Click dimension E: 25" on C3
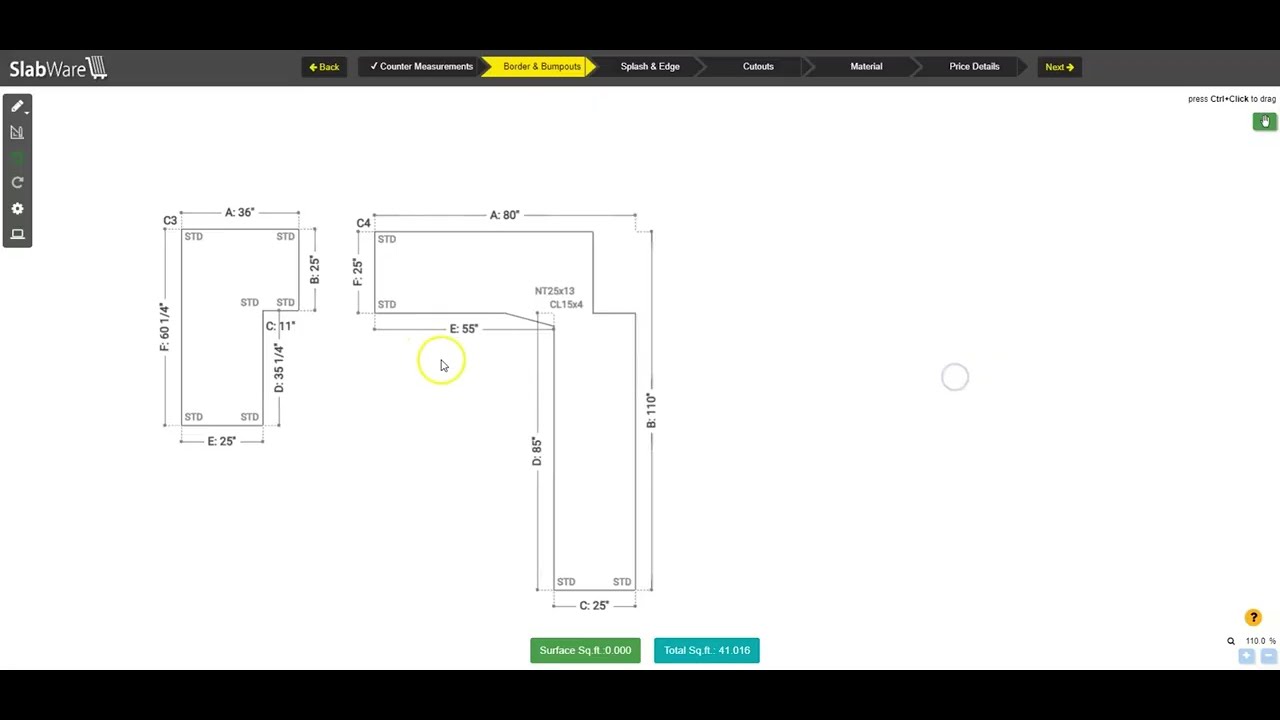 pyautogui.click(x=222, y=441)
